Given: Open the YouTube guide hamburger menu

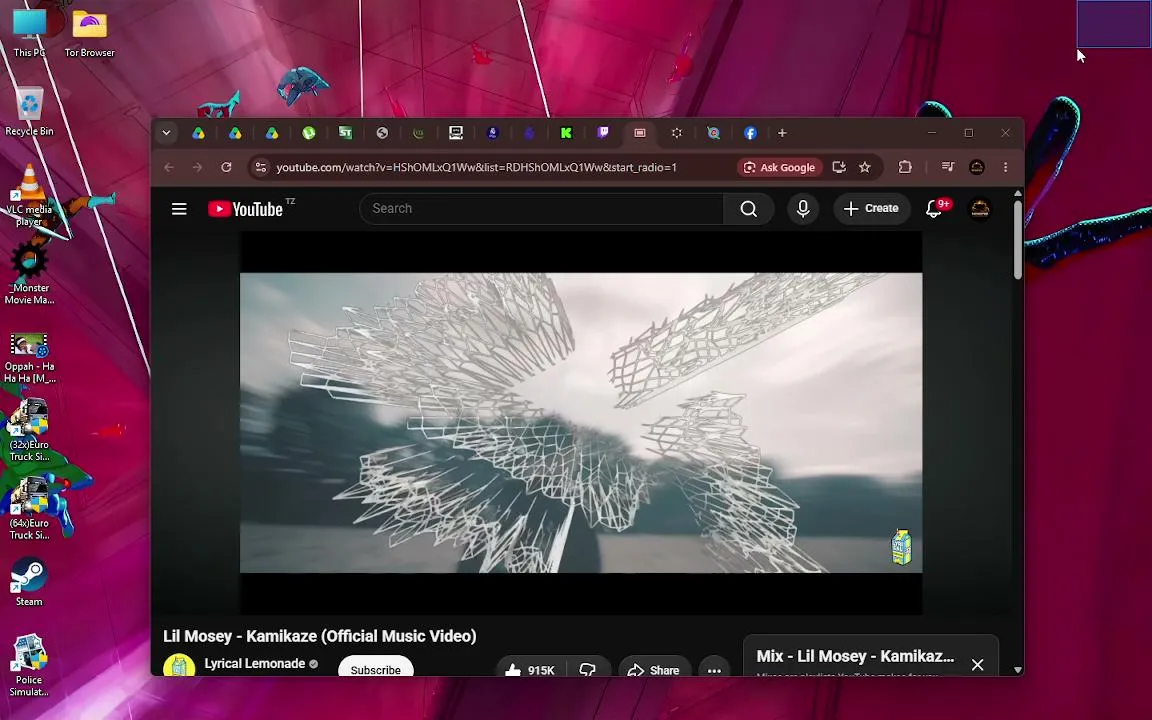Looking at the screenshot, I should pyautogui.click(x=179, y=209).
